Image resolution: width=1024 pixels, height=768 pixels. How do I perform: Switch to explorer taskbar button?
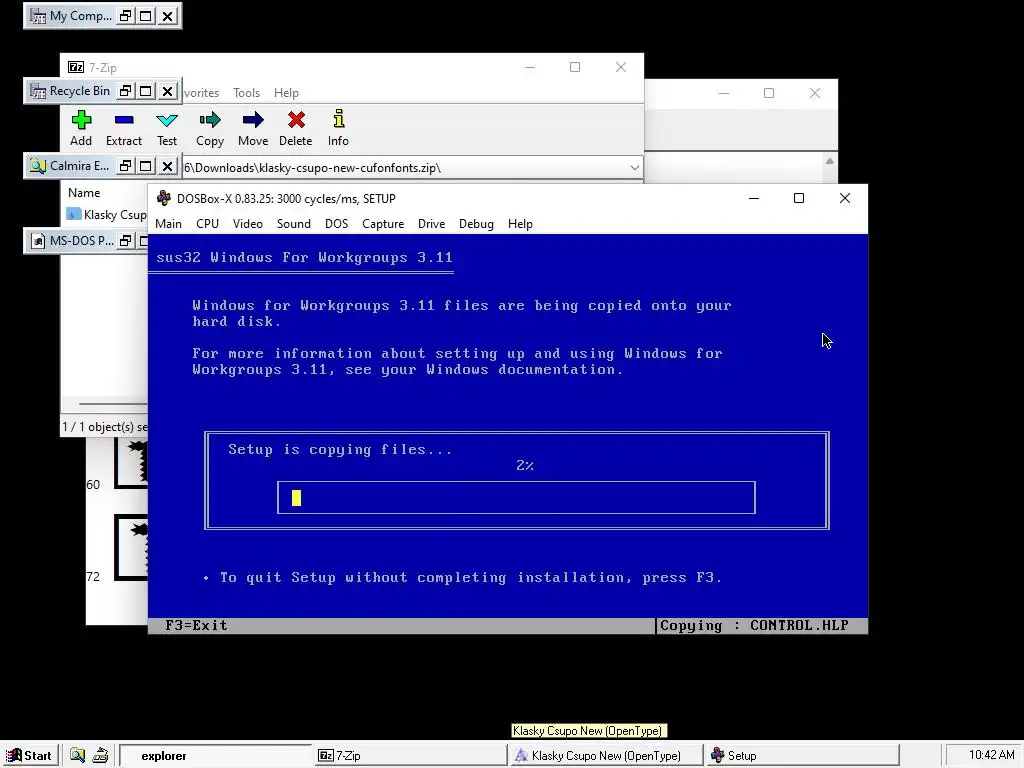point(216,756)
